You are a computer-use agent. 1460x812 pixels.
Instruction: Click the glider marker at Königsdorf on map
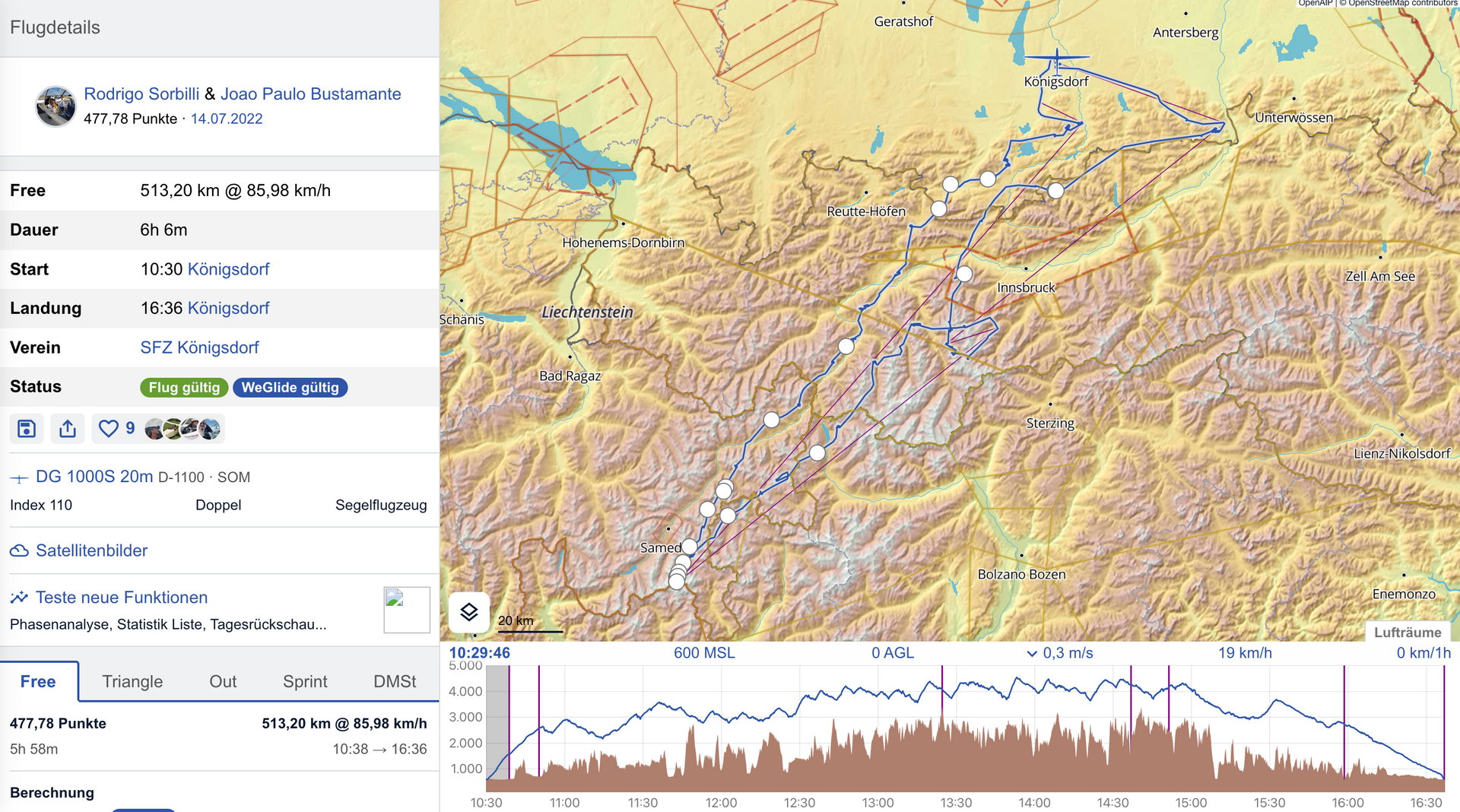click(x=1056, y=58)
